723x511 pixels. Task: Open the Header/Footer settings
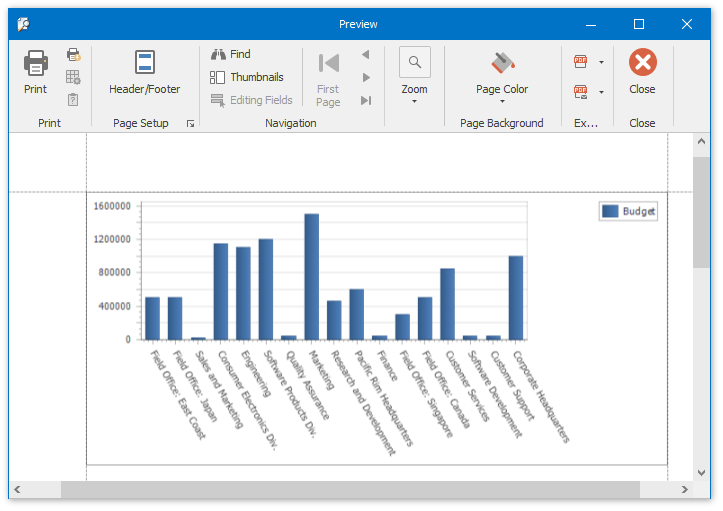tap(145, 72)
